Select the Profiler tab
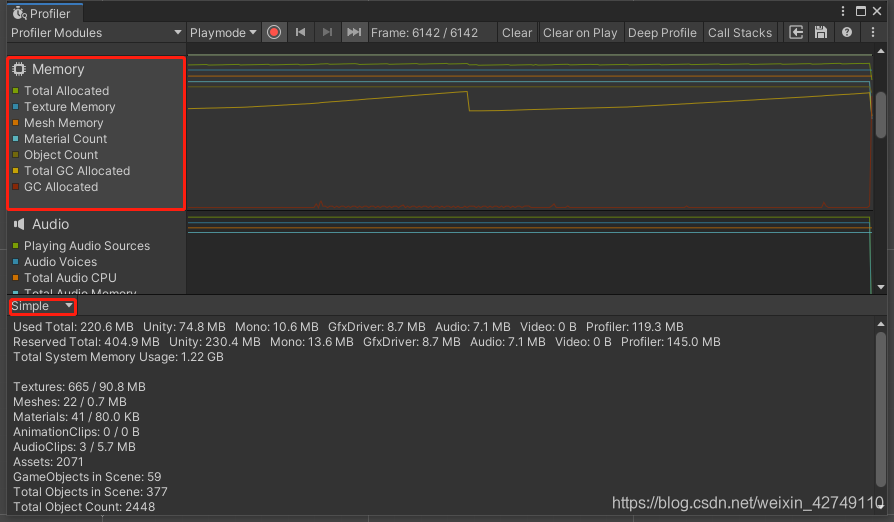The image size is (894, 522). coord(44,13)
